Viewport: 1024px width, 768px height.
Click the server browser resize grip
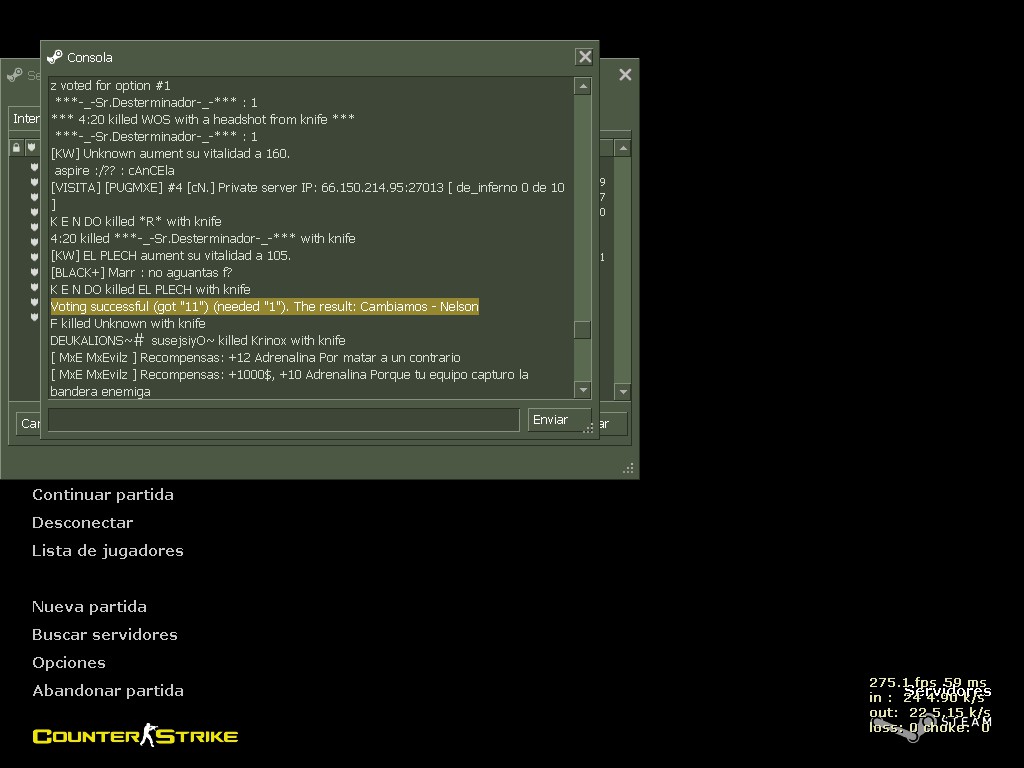pos(628,468)
